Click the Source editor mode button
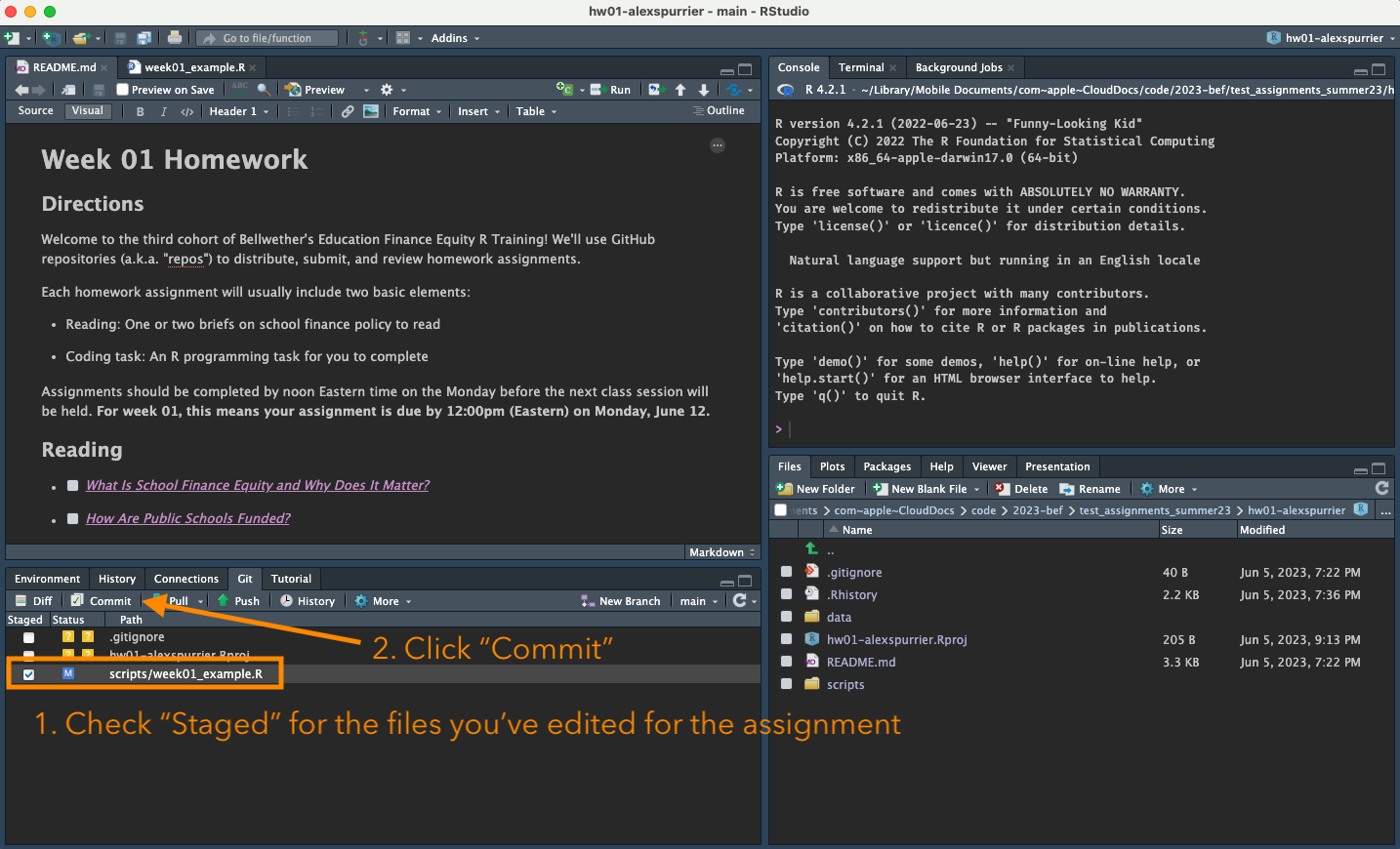Image resolution: width=1400 pixels, height=849 pixels. pyautogui.click(x=36, y=111)
